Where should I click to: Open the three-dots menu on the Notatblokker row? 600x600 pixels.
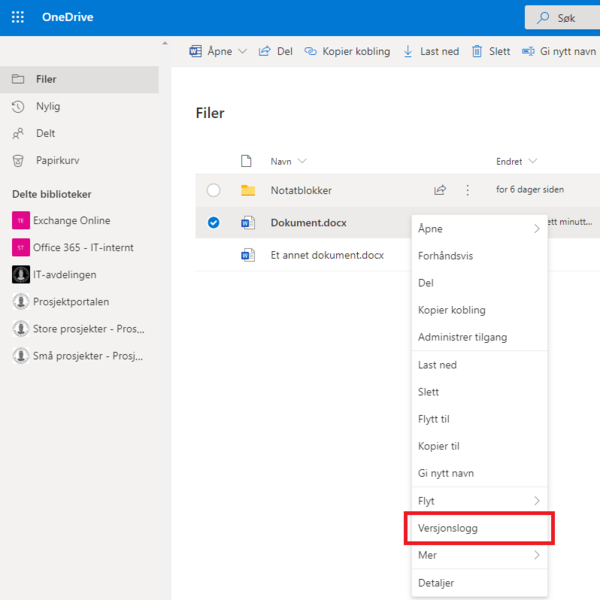coord(468,190)
